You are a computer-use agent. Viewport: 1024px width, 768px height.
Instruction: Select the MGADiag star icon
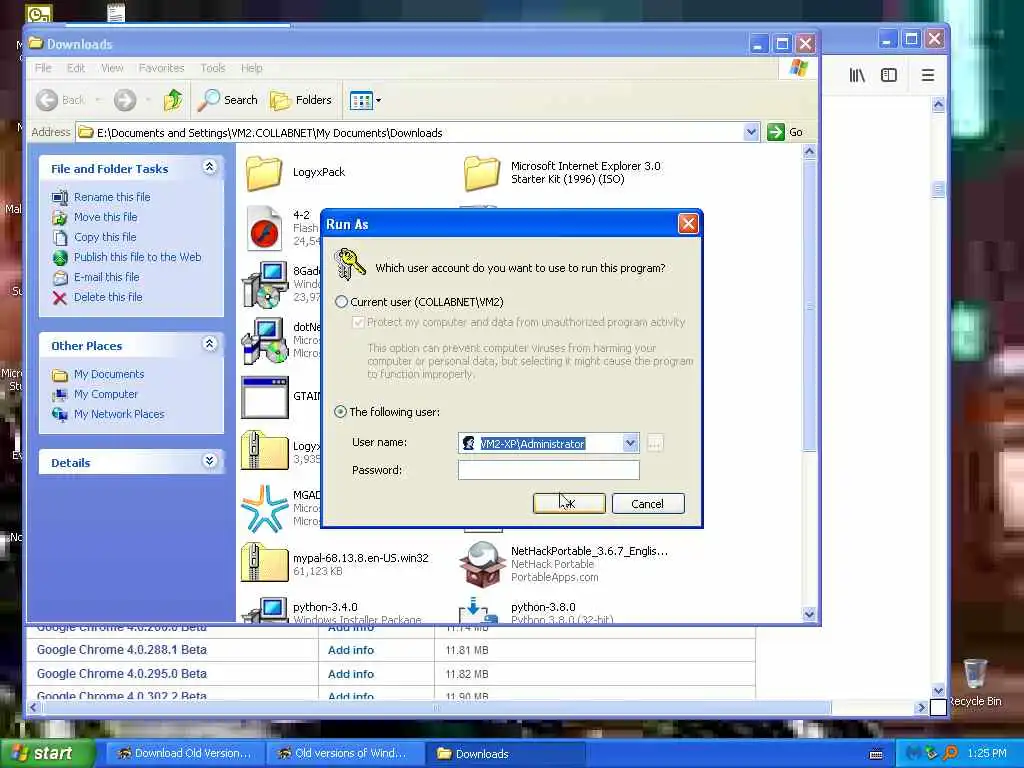pyautogui.click(x=264, y=508)
